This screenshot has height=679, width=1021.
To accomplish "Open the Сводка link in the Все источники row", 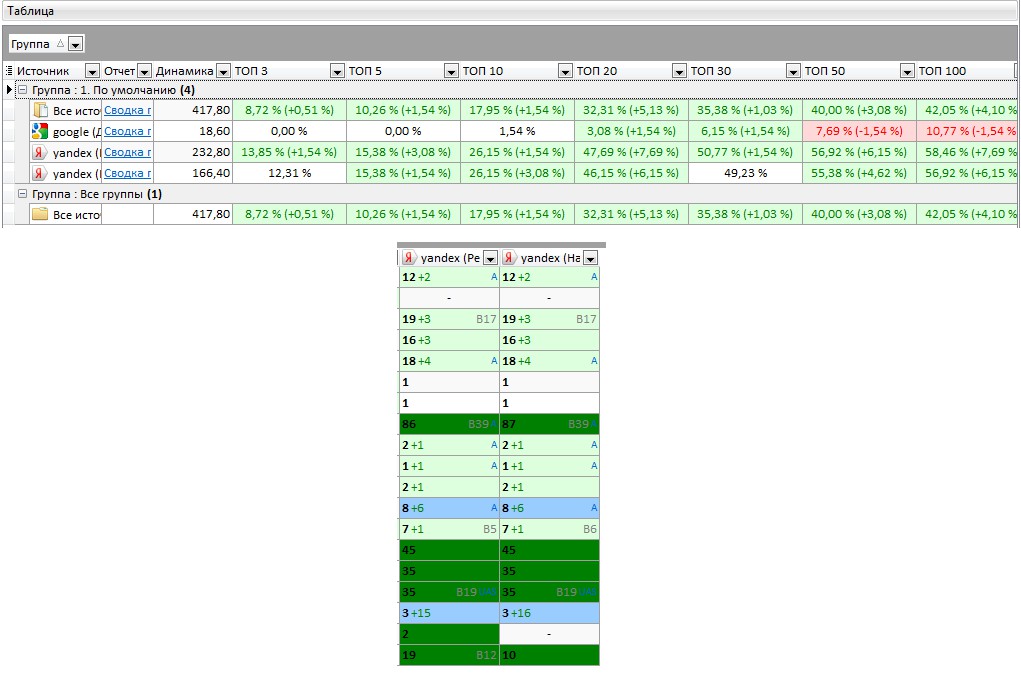I will click(128, 110).
